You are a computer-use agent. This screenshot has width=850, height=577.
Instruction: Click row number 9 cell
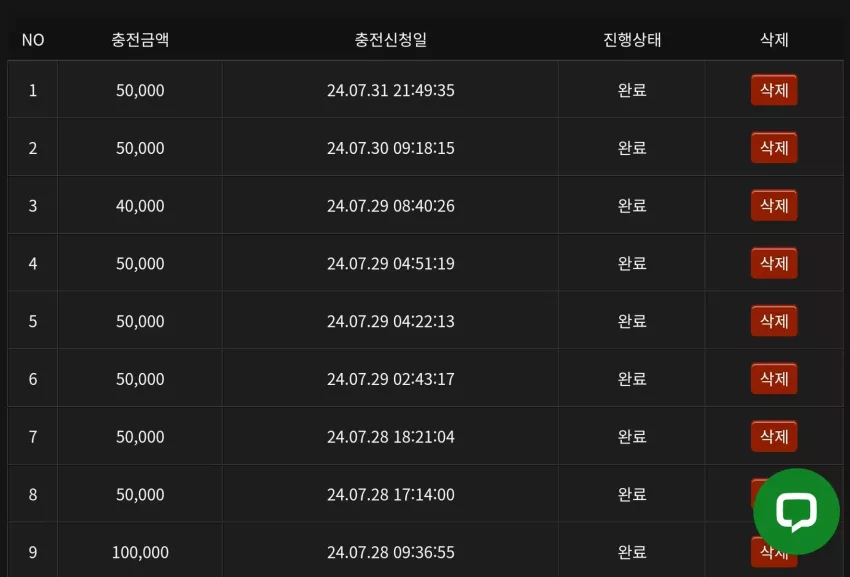tap(33, 552)
